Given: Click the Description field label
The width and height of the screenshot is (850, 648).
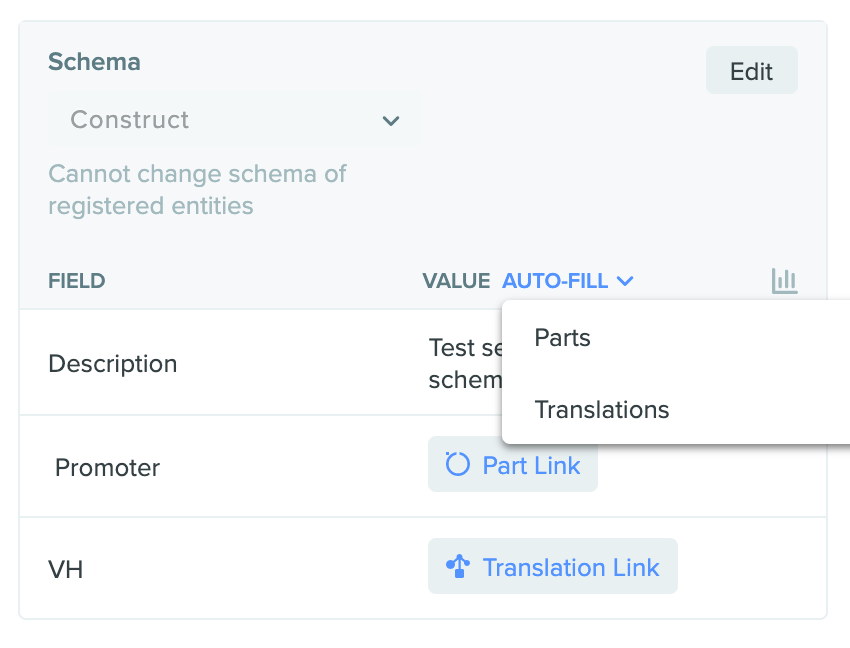Looking at the screenshot, I should [113, 364].
